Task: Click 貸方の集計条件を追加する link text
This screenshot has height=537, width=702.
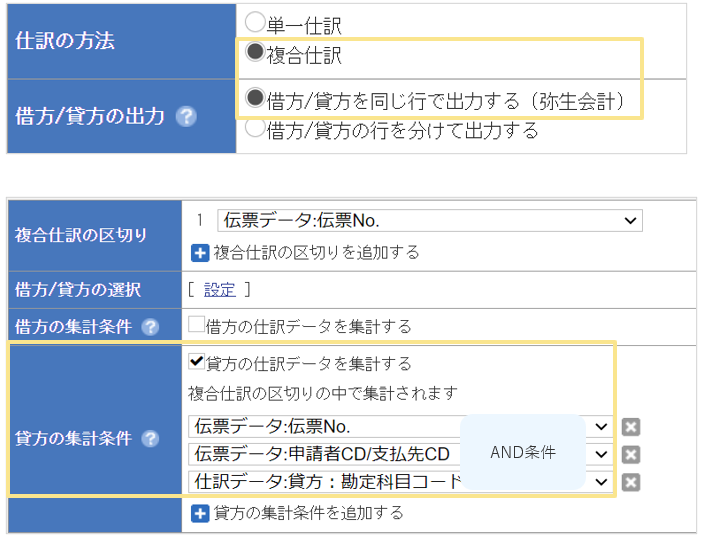Action: (x=309, y=513)
